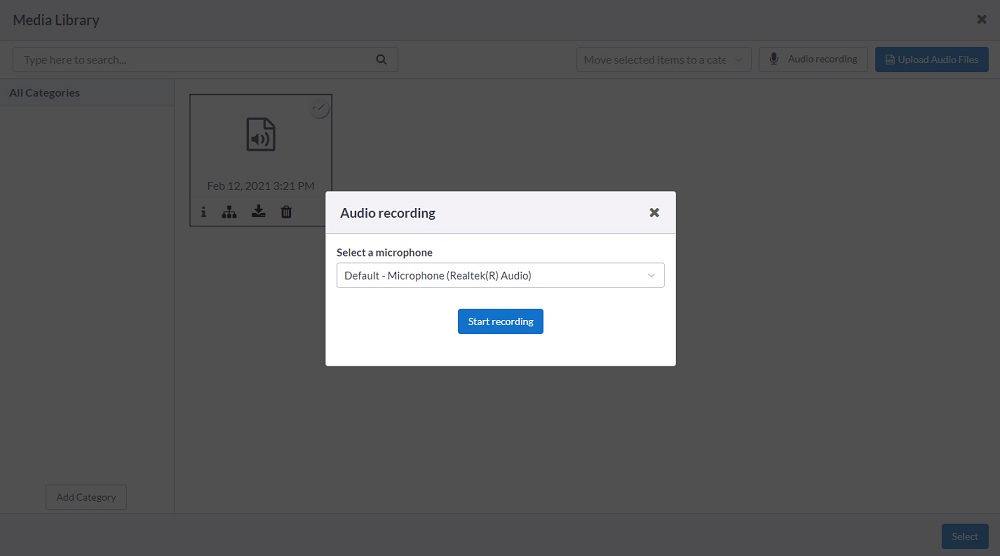This screenshot has width=1000, height=556.
Task: Click the audio file thumbnail icon
Action: click(x=261, y=135)
